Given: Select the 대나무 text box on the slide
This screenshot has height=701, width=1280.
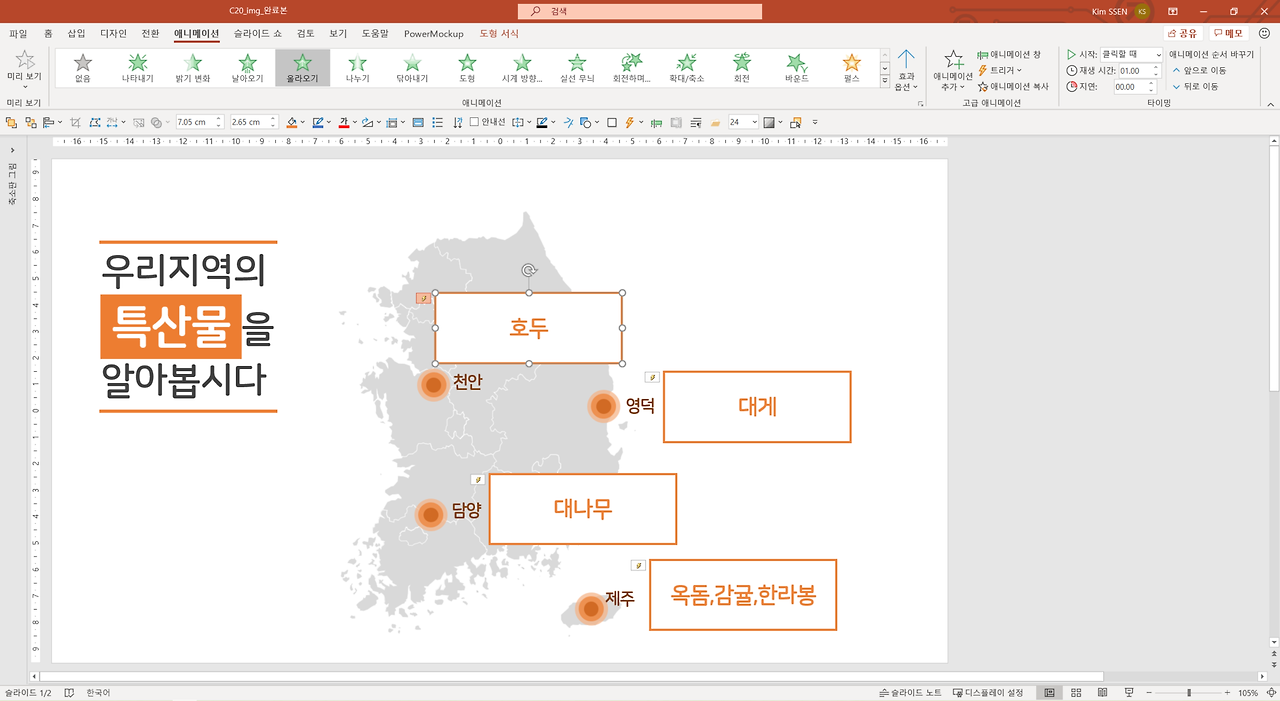Looking at the screenshot, I should 583,509.
